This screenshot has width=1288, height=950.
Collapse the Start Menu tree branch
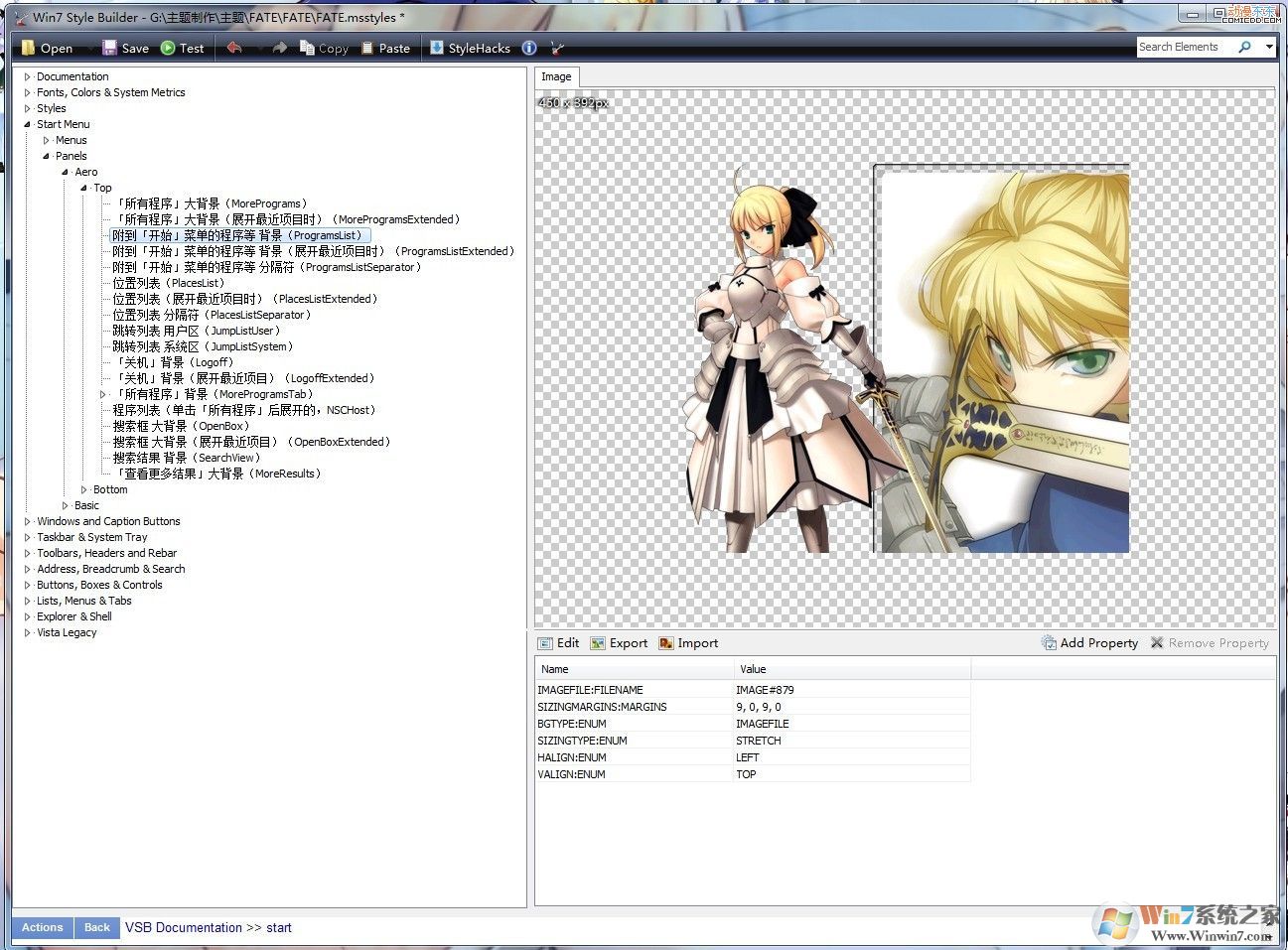click(x=27, y=123)
